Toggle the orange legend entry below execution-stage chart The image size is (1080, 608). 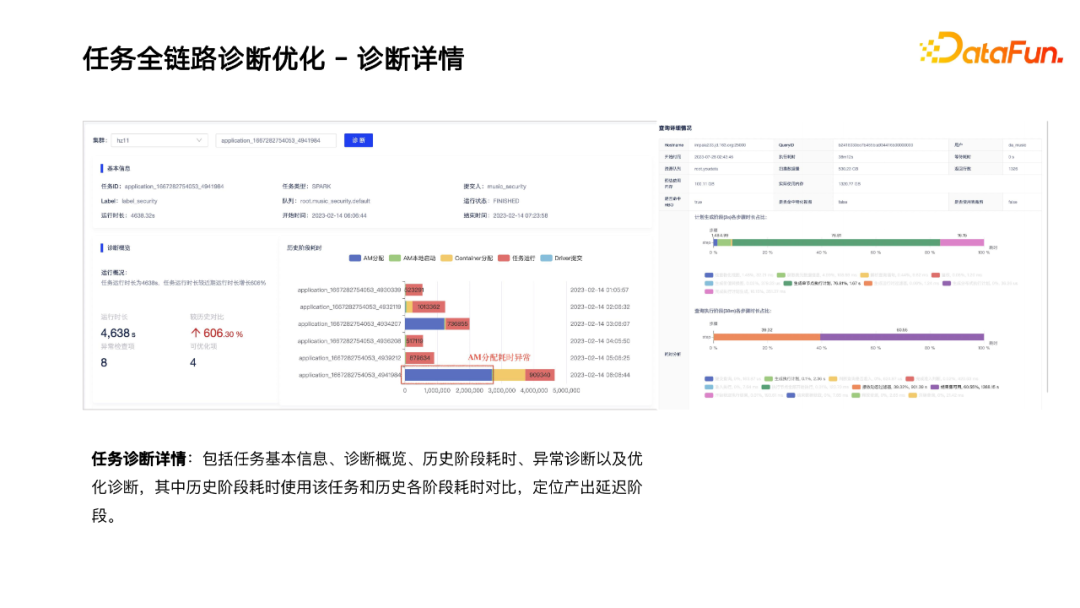pyautogui.click(x=856, y=386)
